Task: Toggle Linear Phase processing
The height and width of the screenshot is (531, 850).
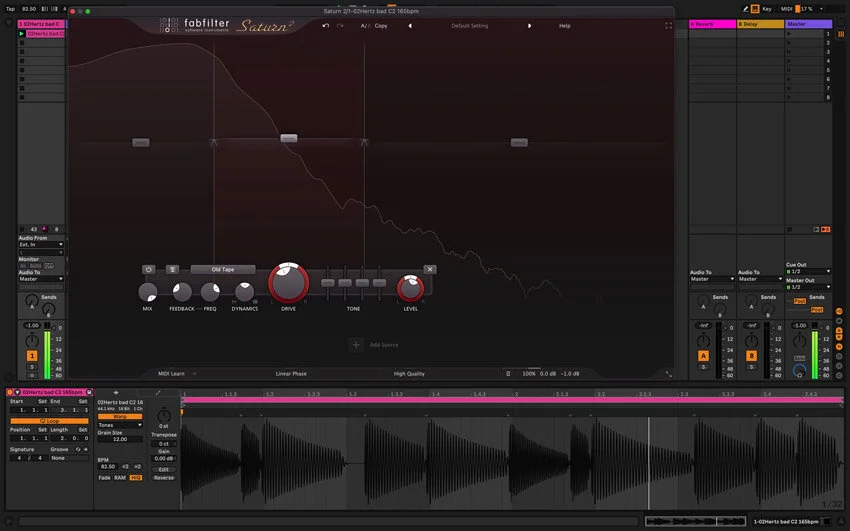Action: coord(291,373)
